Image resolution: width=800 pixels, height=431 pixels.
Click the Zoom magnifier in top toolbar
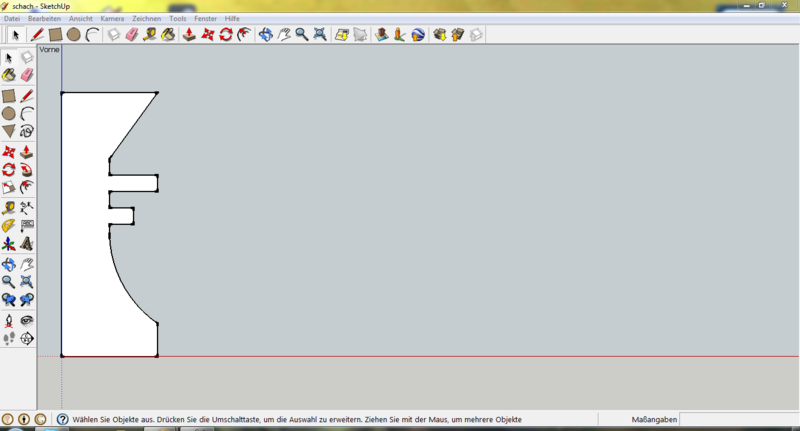(x=301, y=34)
